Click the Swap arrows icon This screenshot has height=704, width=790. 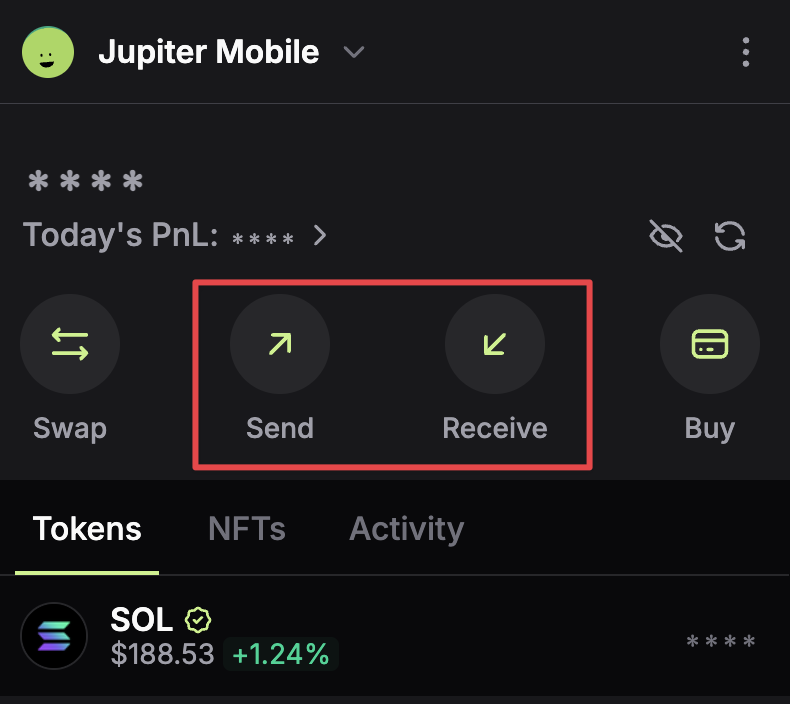coord(70,345)
